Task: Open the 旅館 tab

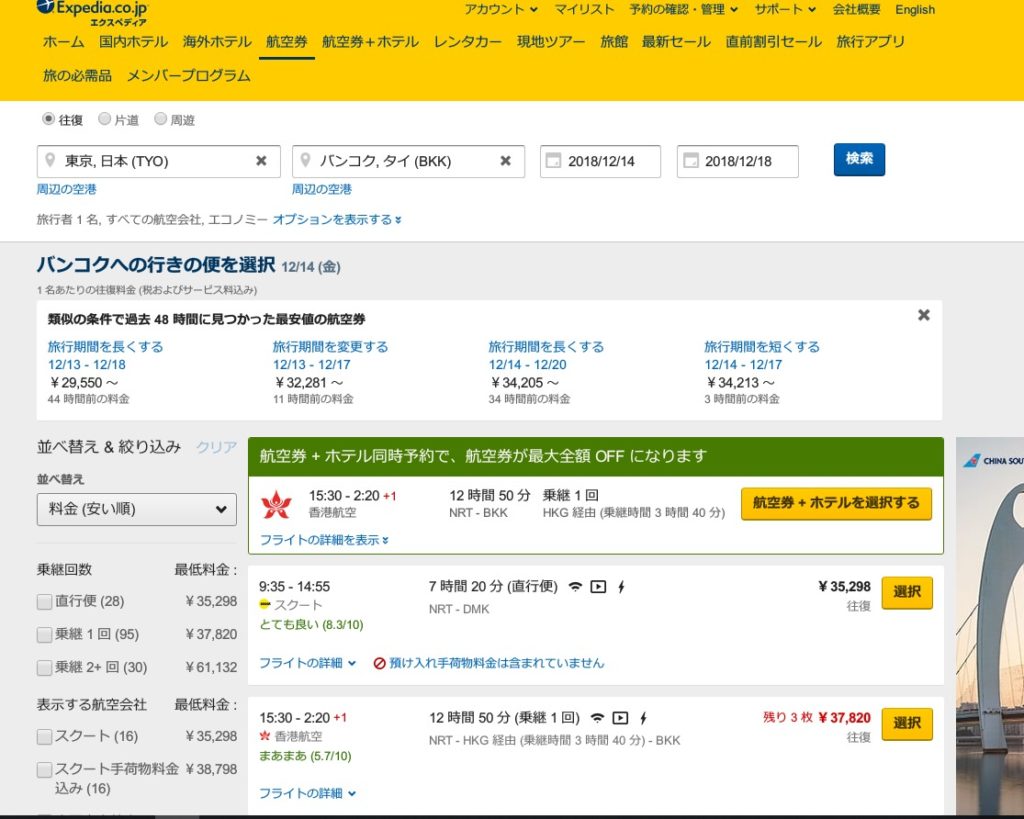Action: [614, 42]
